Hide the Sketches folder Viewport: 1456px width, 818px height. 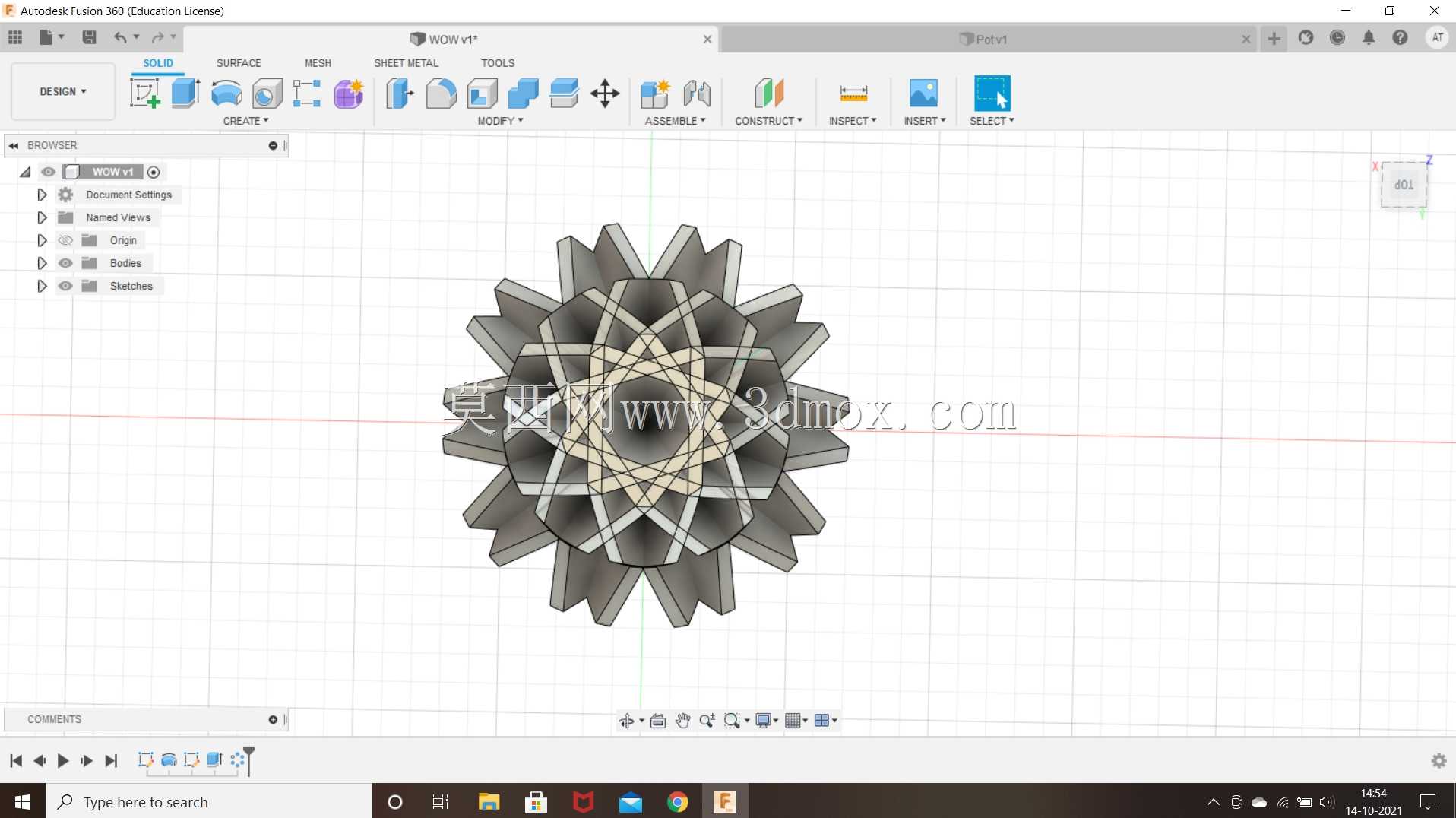point(65,286)
